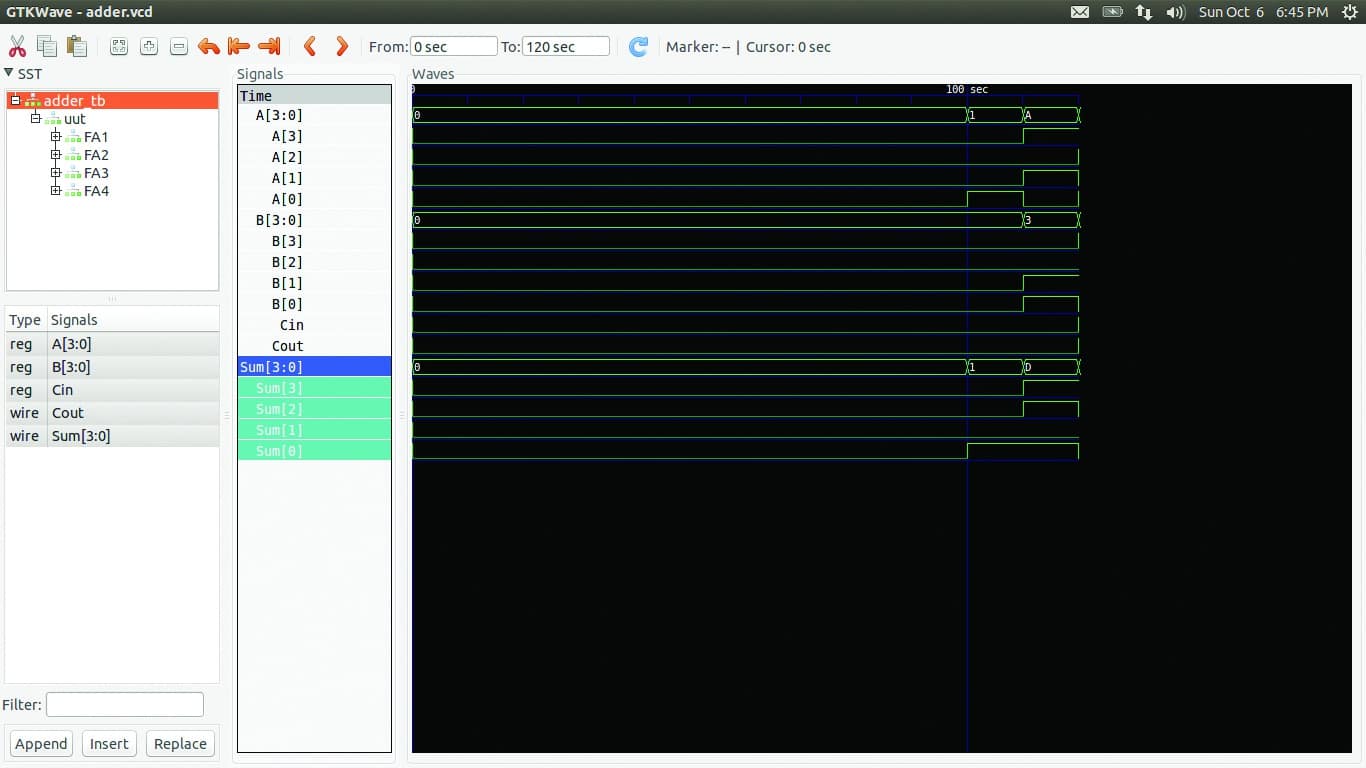Screen dimensions: 1366x768
Task: Select the Cout wire in signal list
Action: [68, 413]
